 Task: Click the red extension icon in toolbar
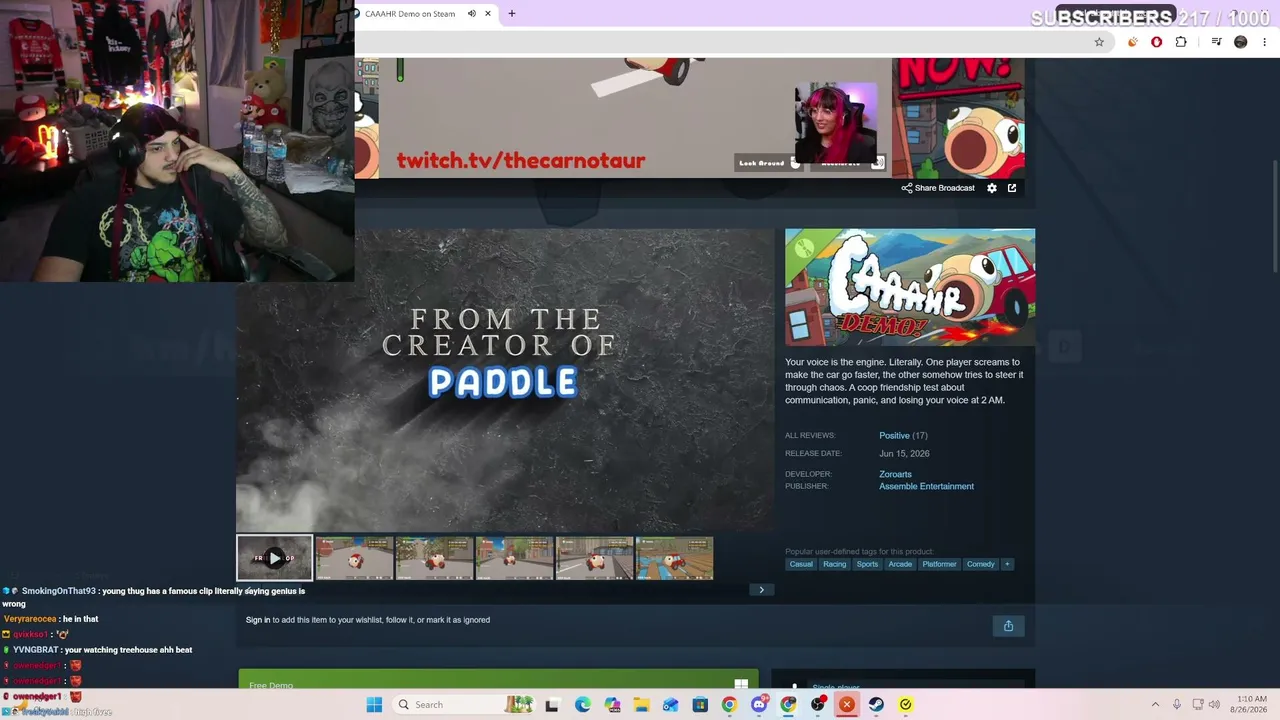coord(1157,42)
